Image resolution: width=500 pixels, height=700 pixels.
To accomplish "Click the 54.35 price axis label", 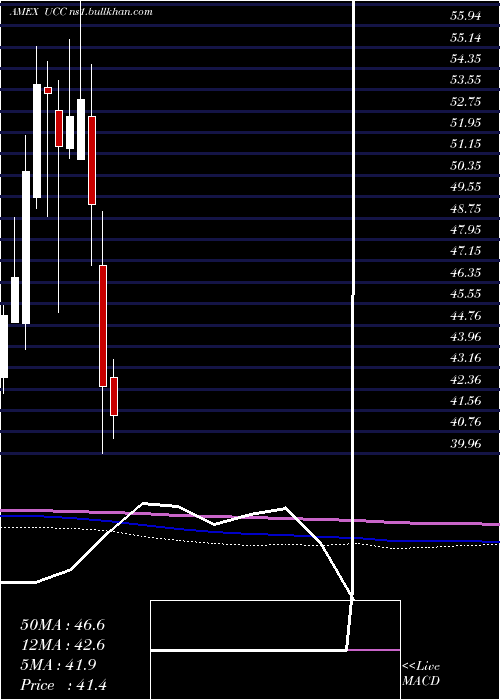I will coord(466,59).
